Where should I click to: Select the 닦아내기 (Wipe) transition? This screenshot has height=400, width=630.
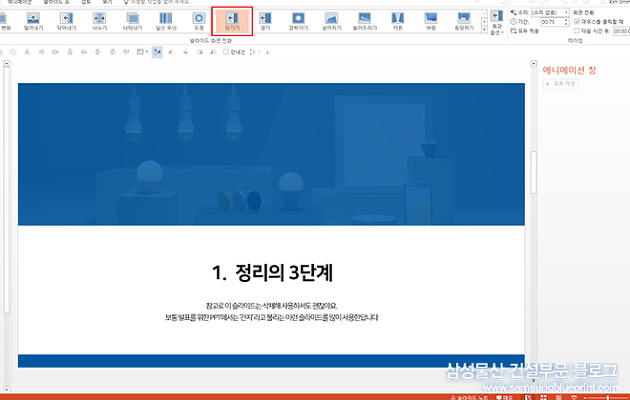point(66,21)
